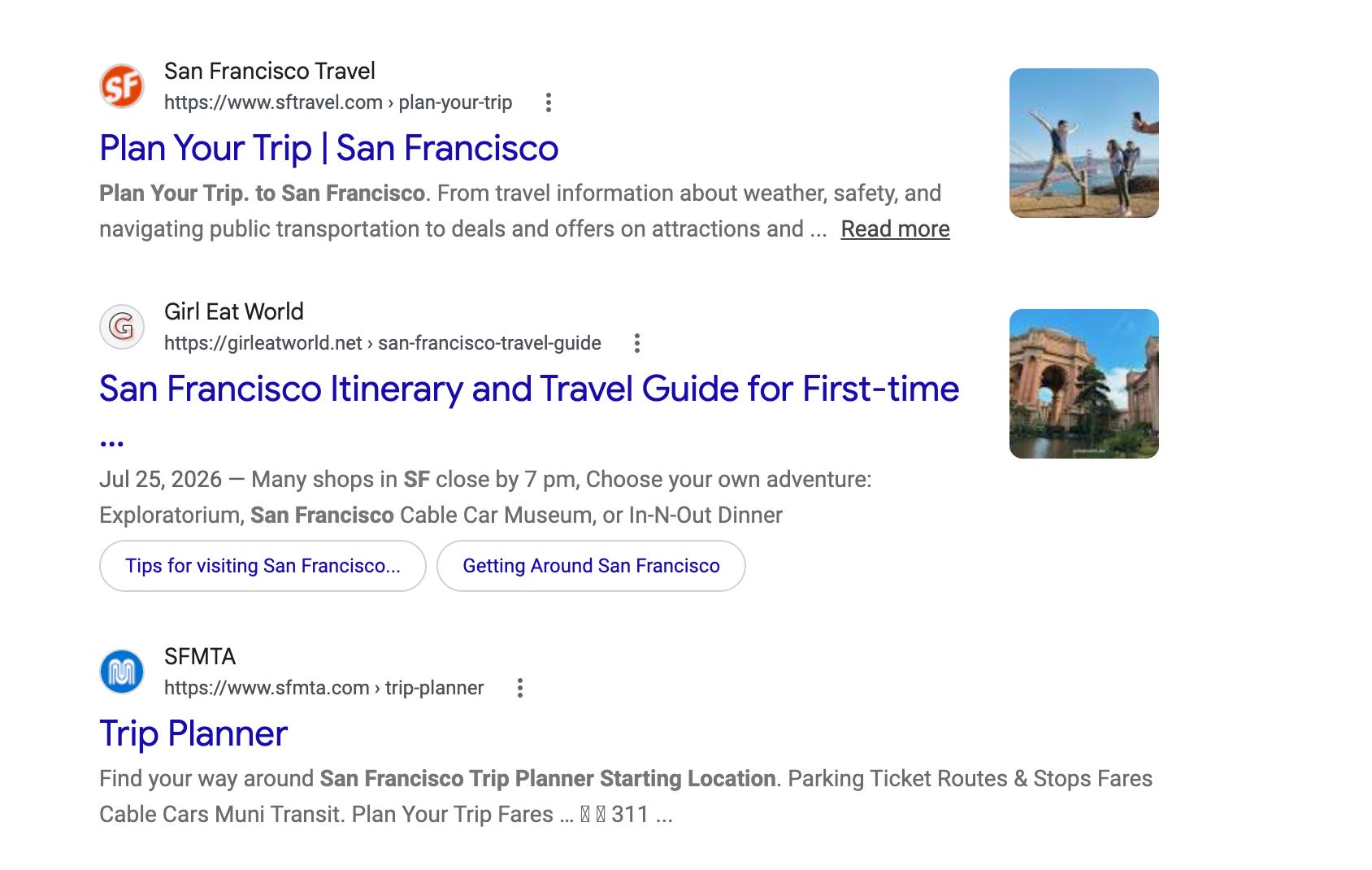Screen dimensions: 1372x870
Task: Open more options for sftravel.com result
Action: pyautogui.click(x=549, y=102)
